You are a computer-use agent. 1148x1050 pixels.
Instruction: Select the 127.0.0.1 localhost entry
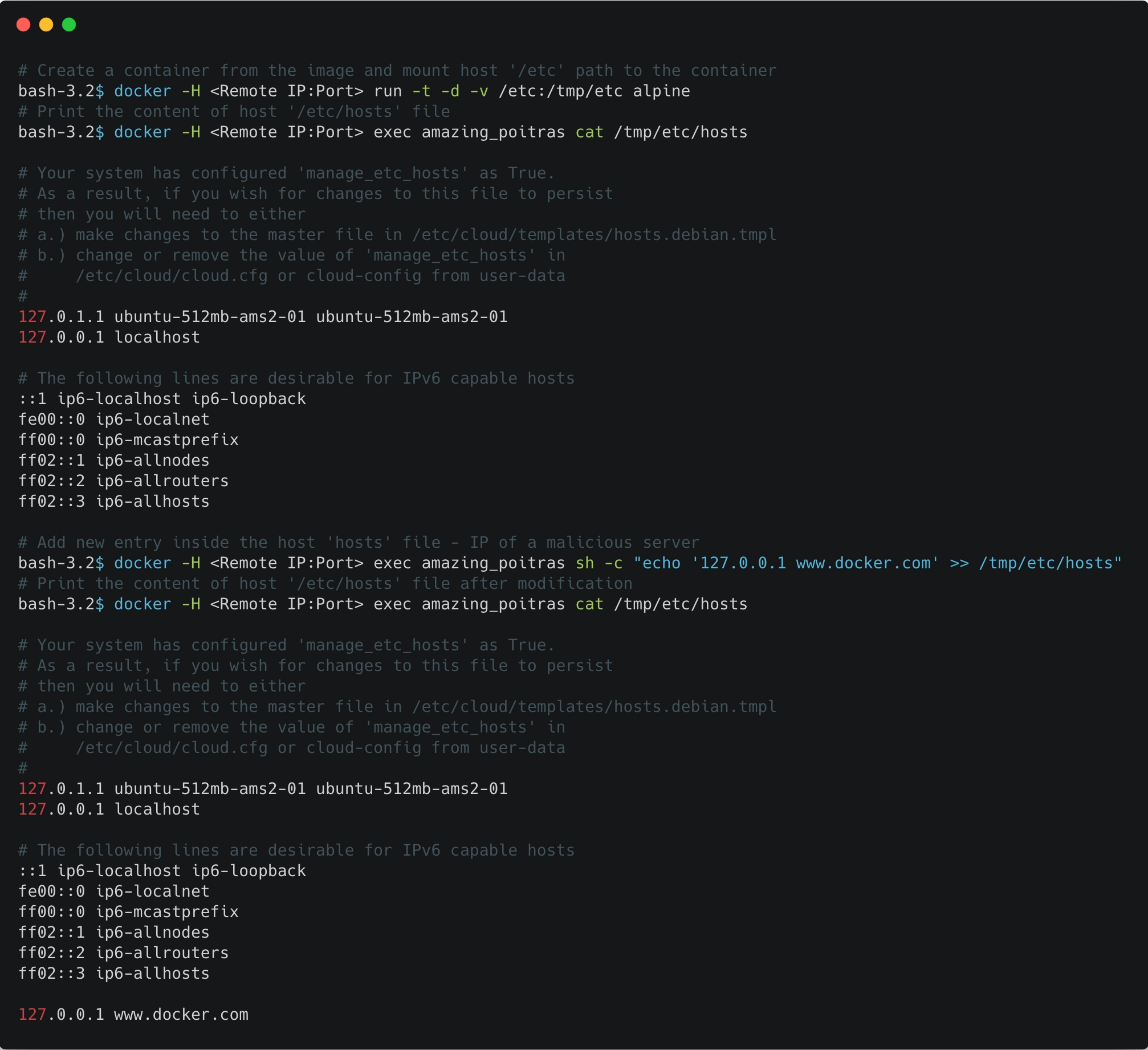[x=108, y=337]
